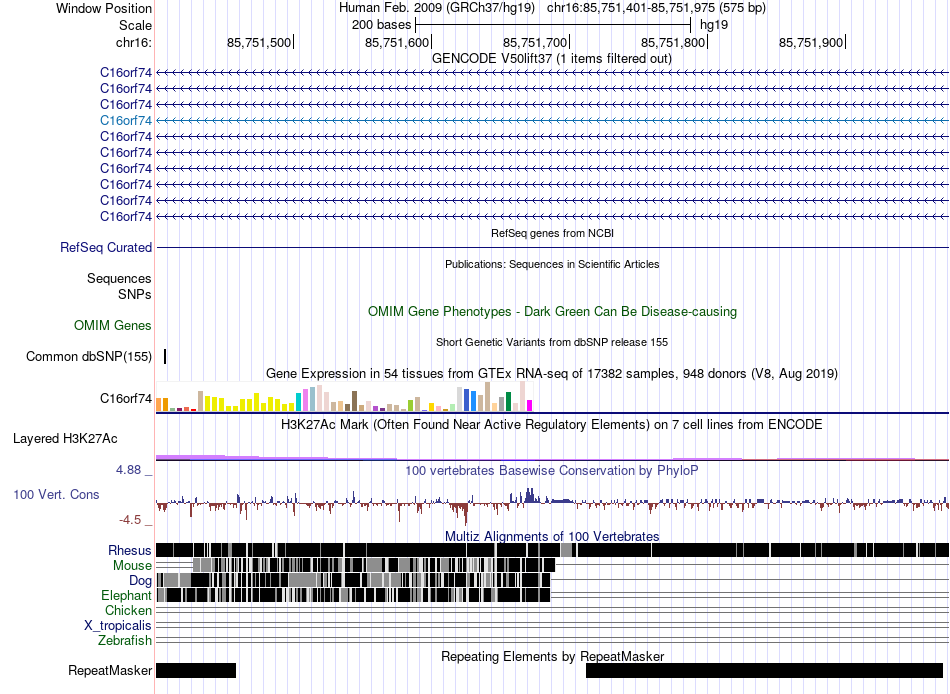Screen dimensions: 950x694
Task: Click the light-blue C16orf74 transcript line
Action: tap(553, 121)
